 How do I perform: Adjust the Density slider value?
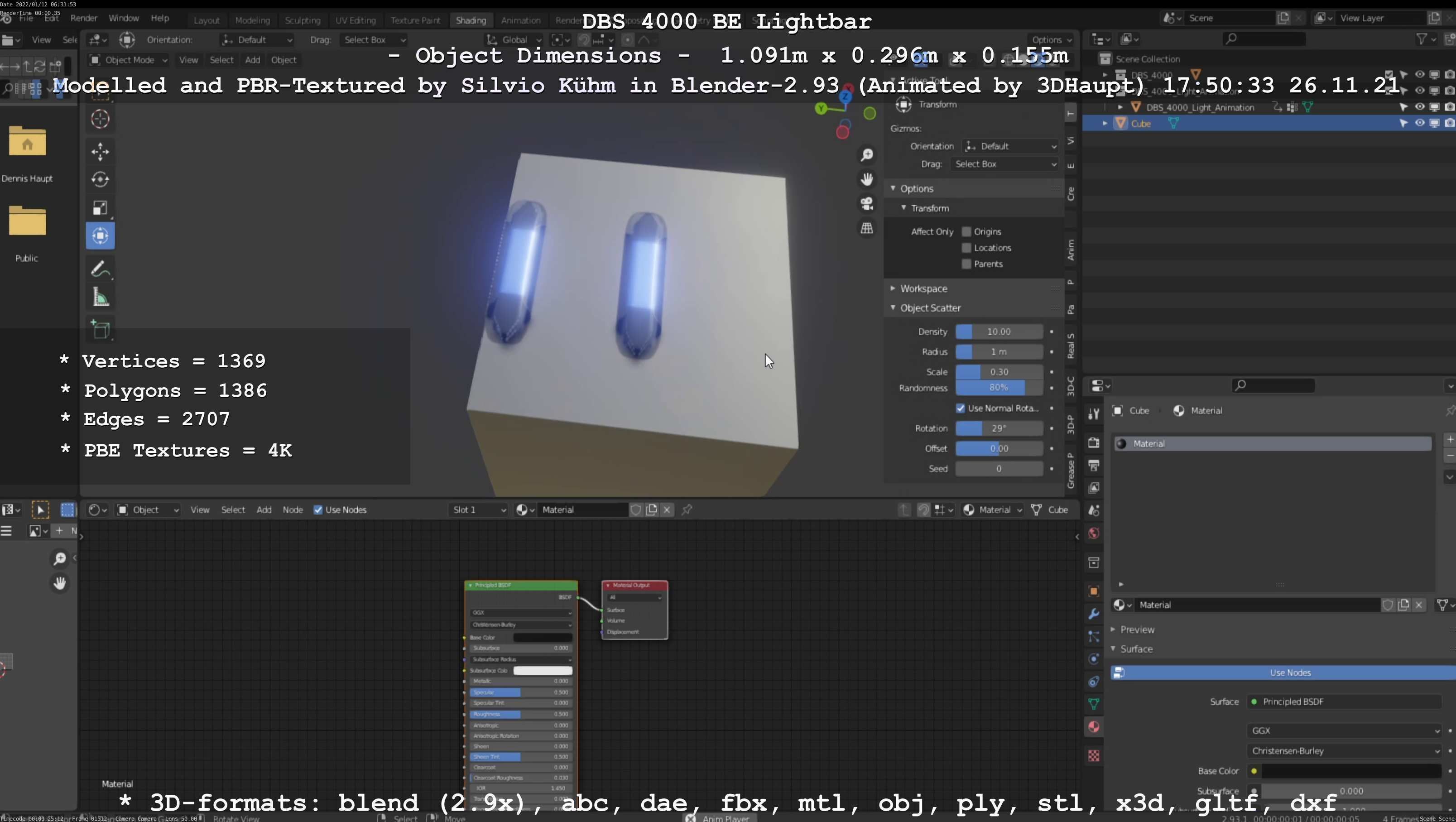[x=999, y=332]
